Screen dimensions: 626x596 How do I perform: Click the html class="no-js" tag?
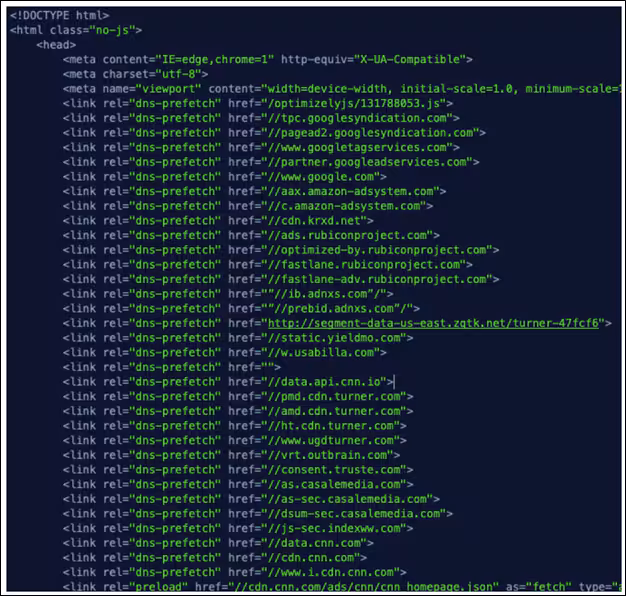pos(76,30)
